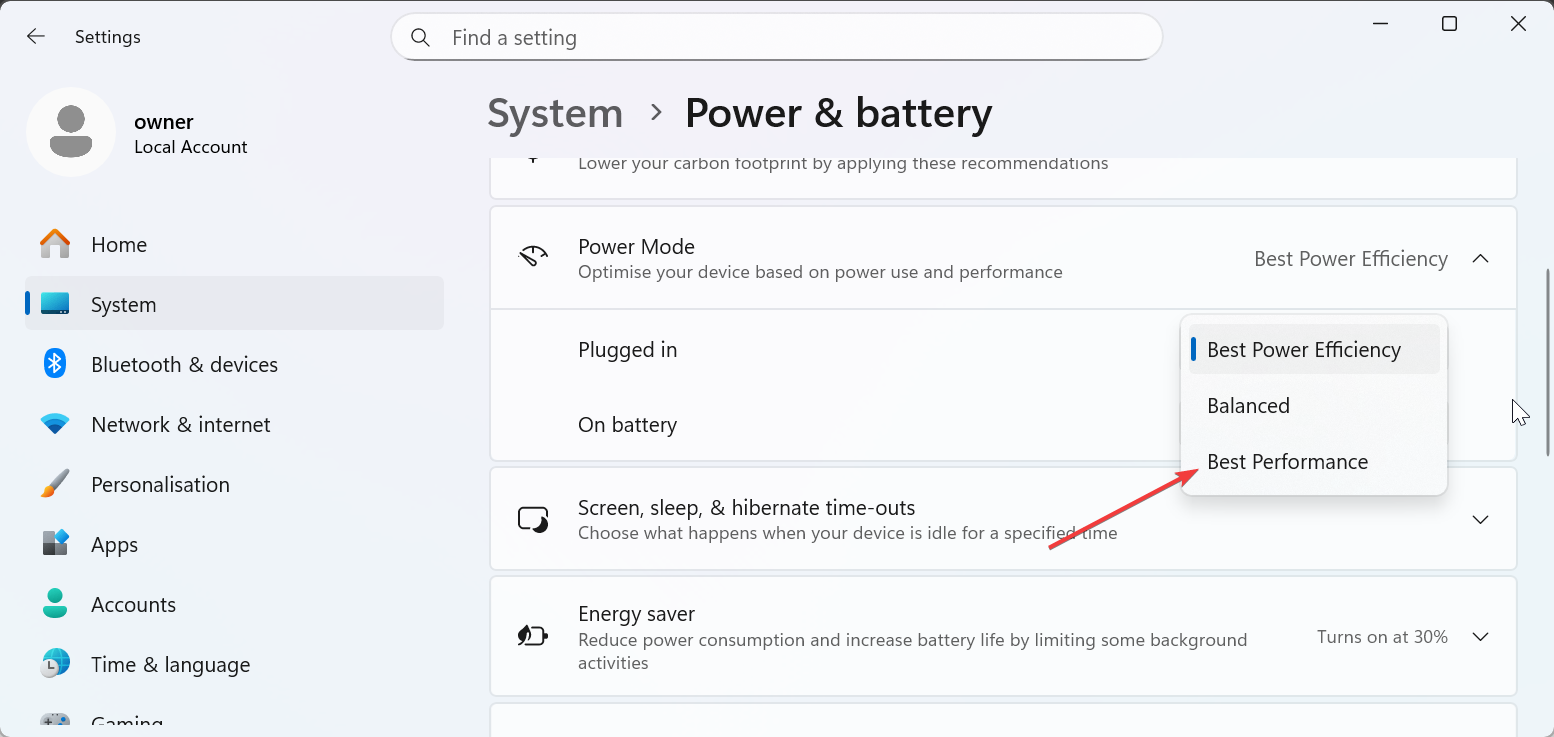Click the Apps icon in sidebar
Image resolution: width=1554 pixels, height=737 pixels.
point(55,544)
